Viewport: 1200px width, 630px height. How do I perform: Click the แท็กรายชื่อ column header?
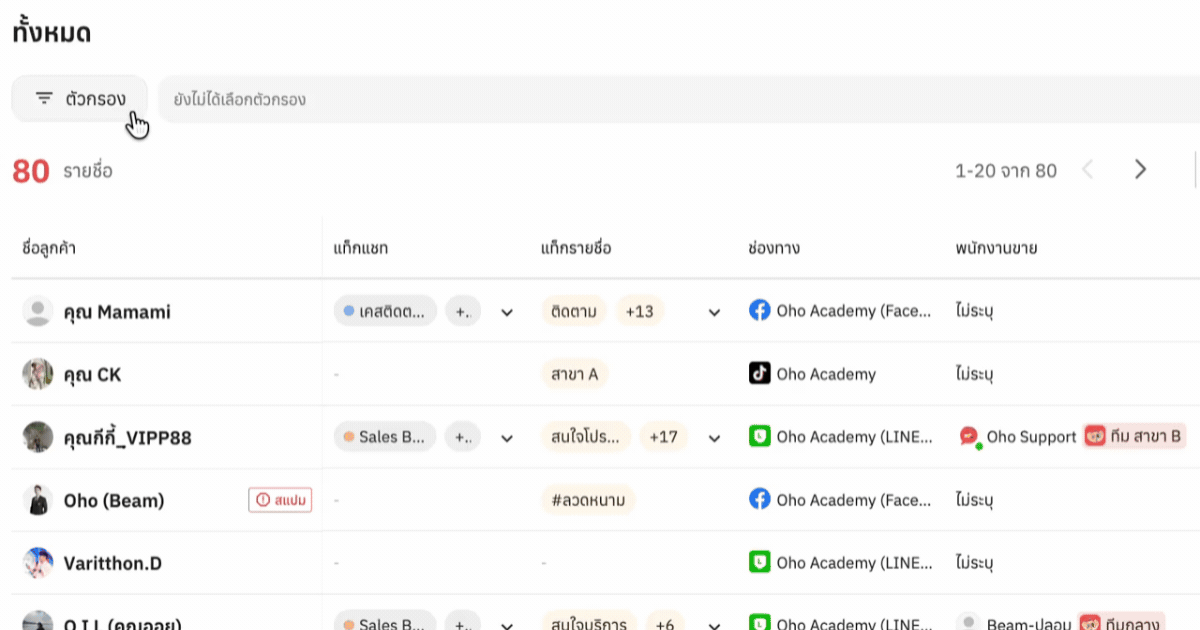[x=576, y=248]
